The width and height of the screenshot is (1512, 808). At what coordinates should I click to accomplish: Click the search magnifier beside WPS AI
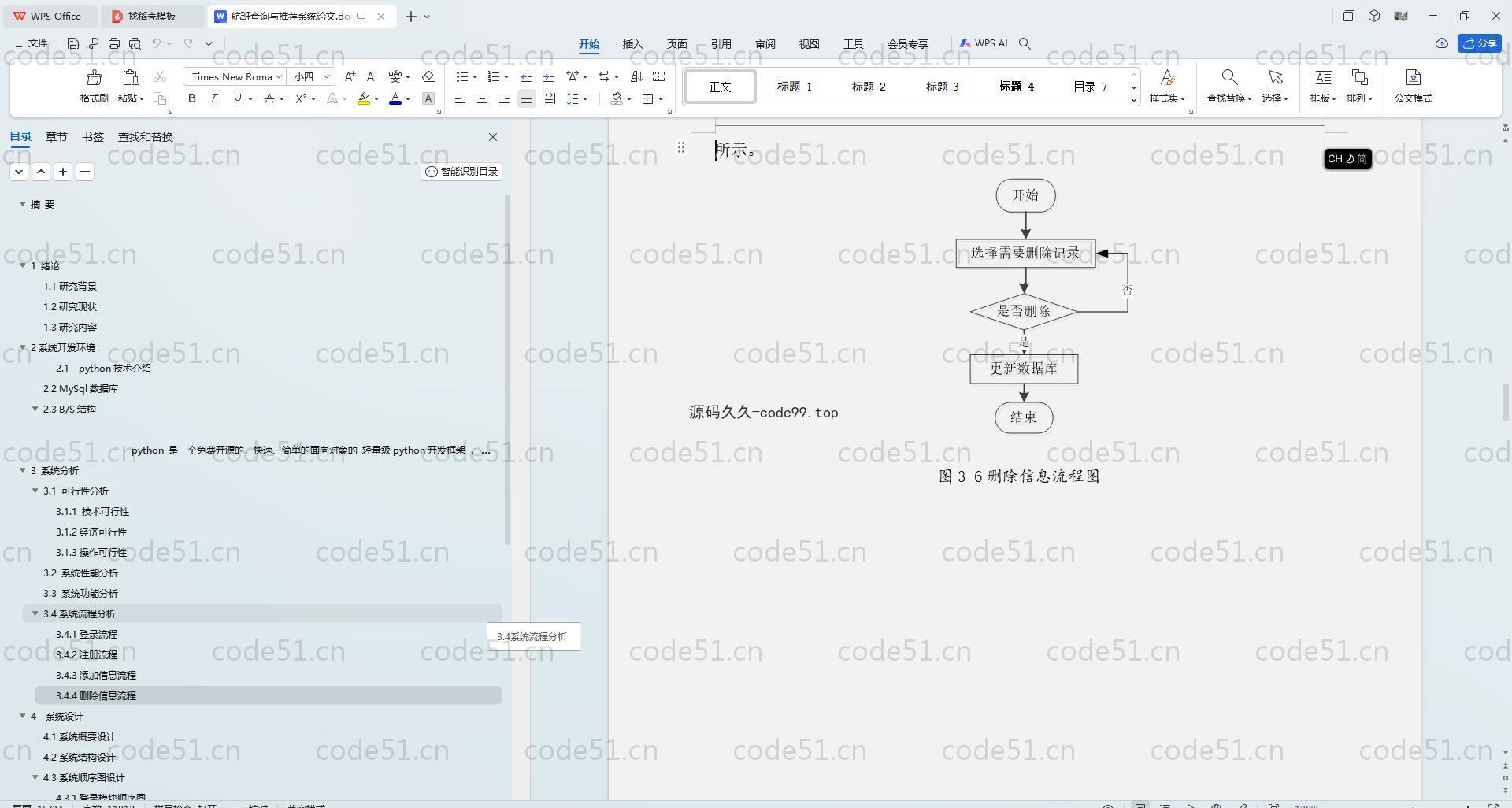point(1025,43)
